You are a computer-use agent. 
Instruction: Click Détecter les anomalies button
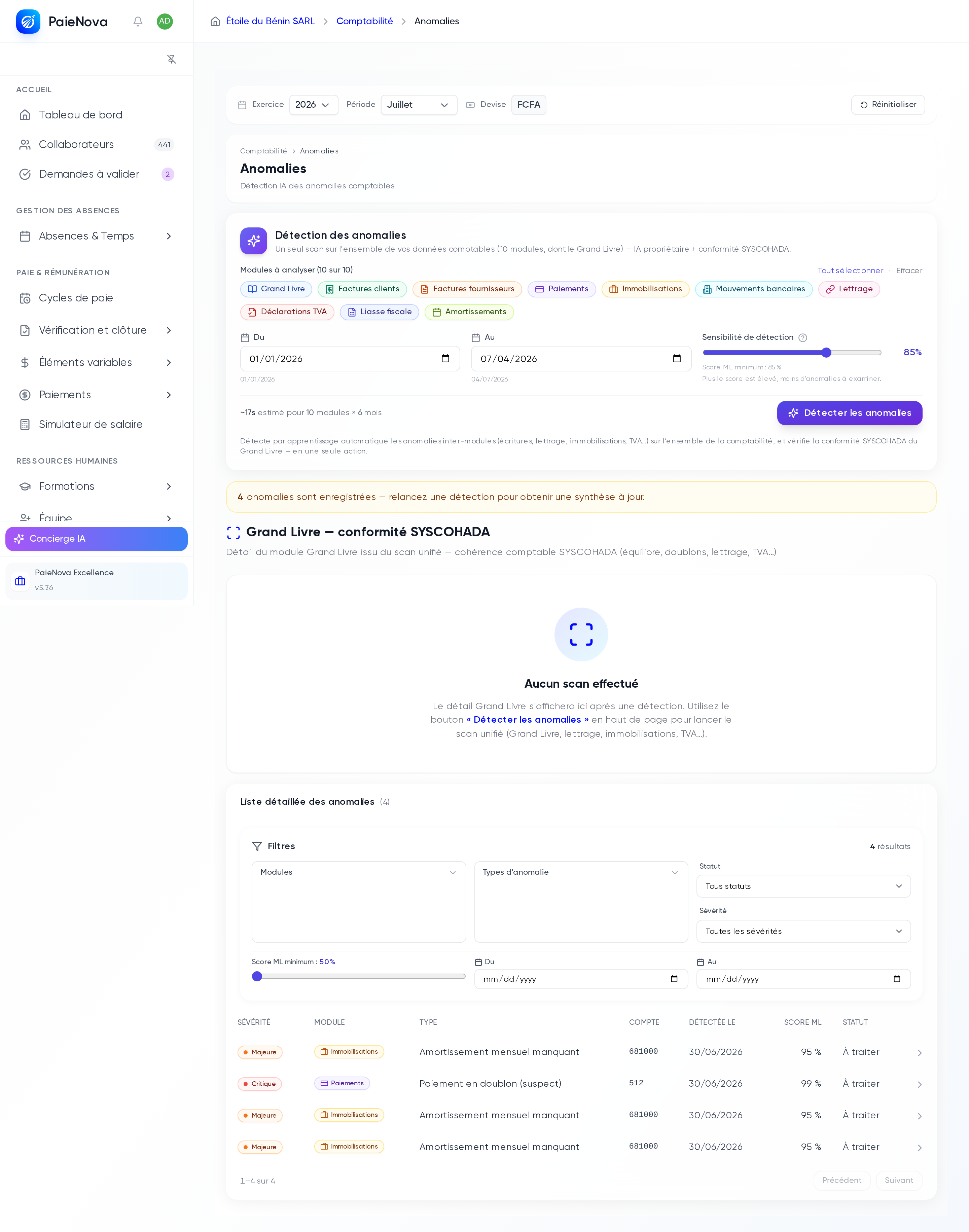click(849, 413)
